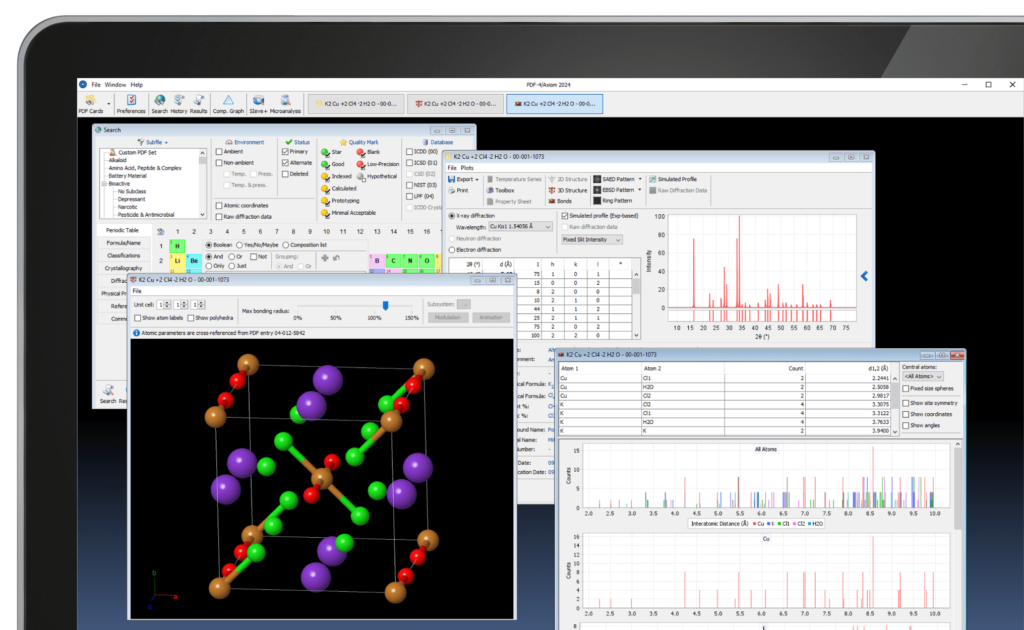Open the Results tool
This screenshot has width=1024, height=630.
point(199,103)
